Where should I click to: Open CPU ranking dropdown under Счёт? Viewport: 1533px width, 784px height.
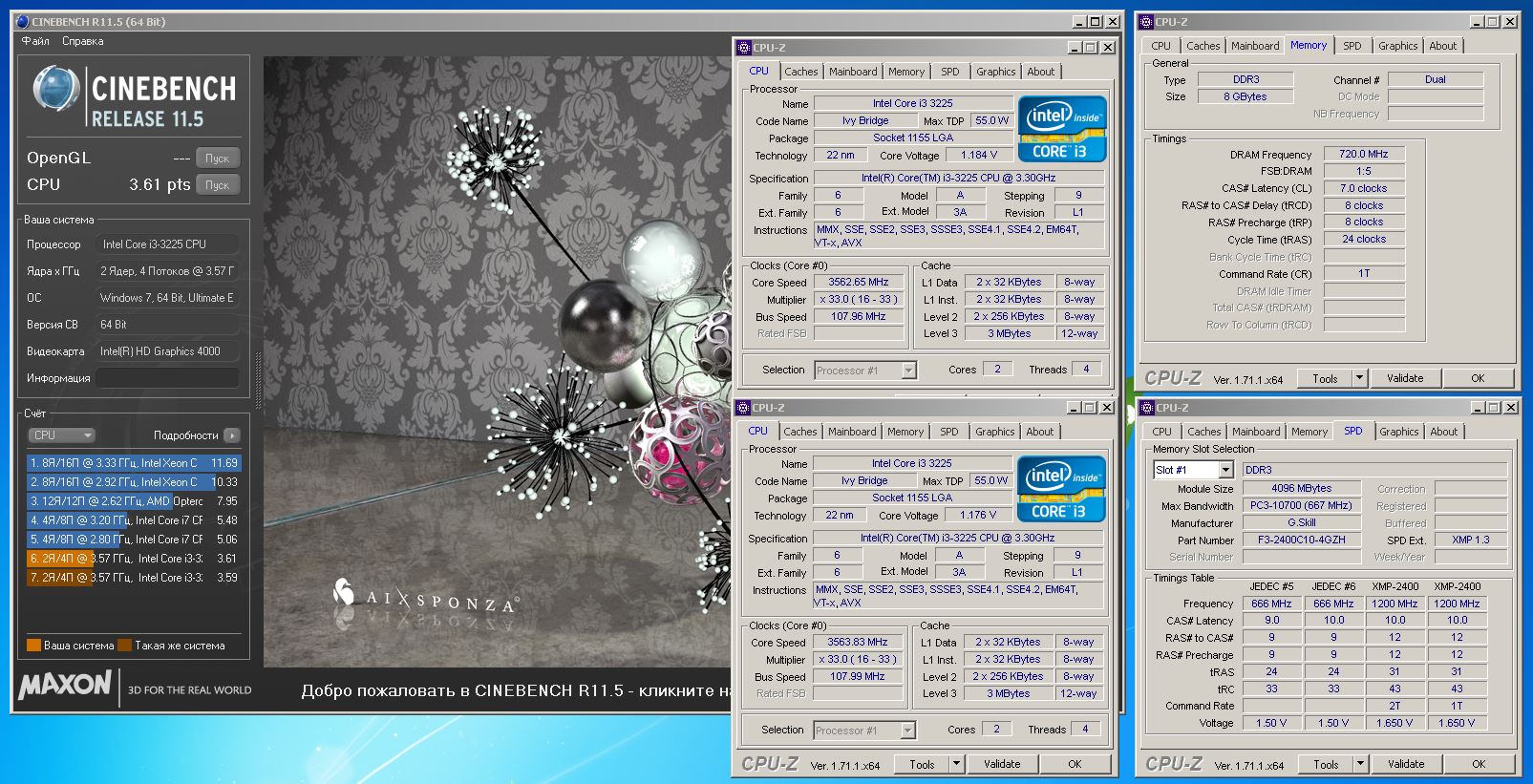(x=62, y=435)
